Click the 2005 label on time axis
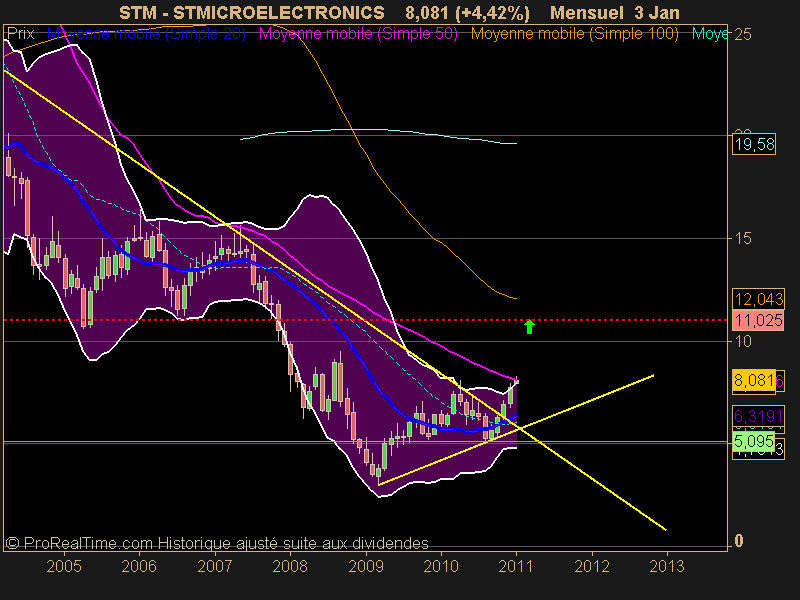 (64, 566)
